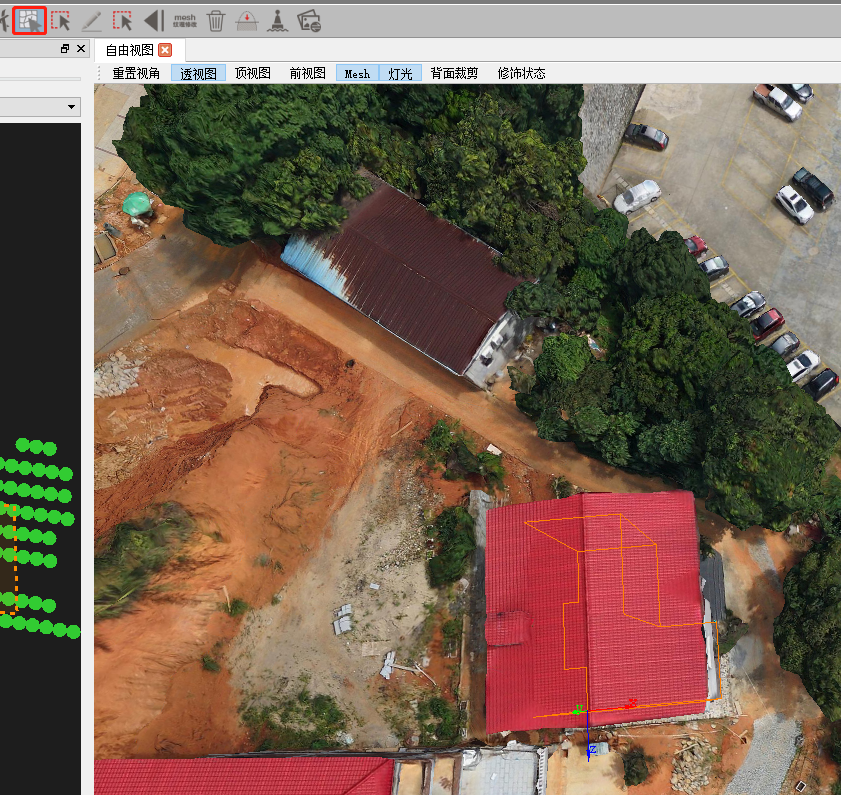
Task: Click the 修饰状态 retouch status button
Action: tap(521, 72)
